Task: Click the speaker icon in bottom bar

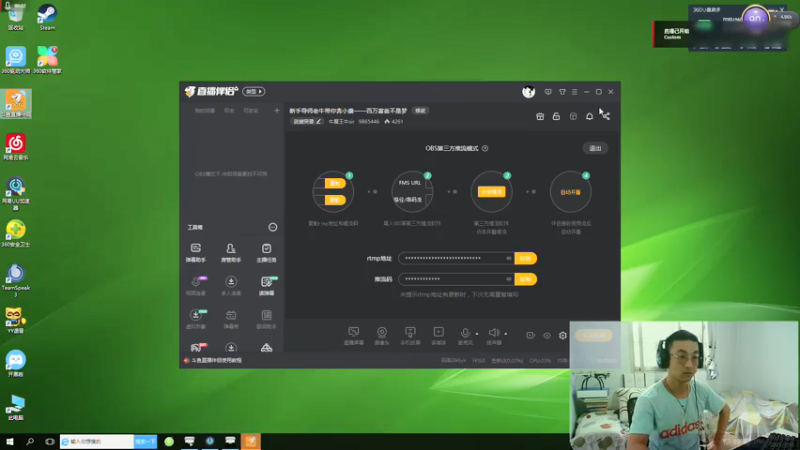Action: click(493, 333)
